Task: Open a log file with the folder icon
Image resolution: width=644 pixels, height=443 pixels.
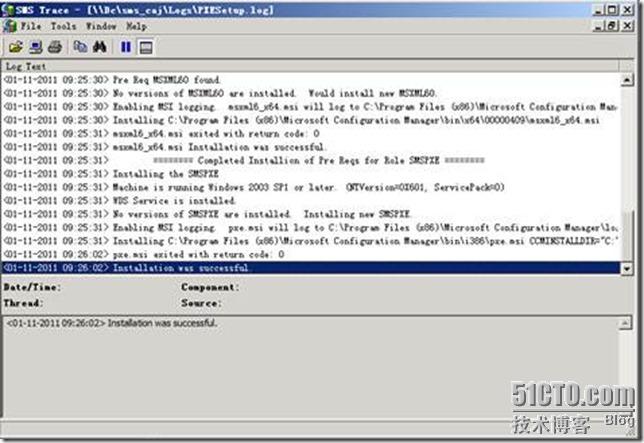Action: (x=16, y=47)
